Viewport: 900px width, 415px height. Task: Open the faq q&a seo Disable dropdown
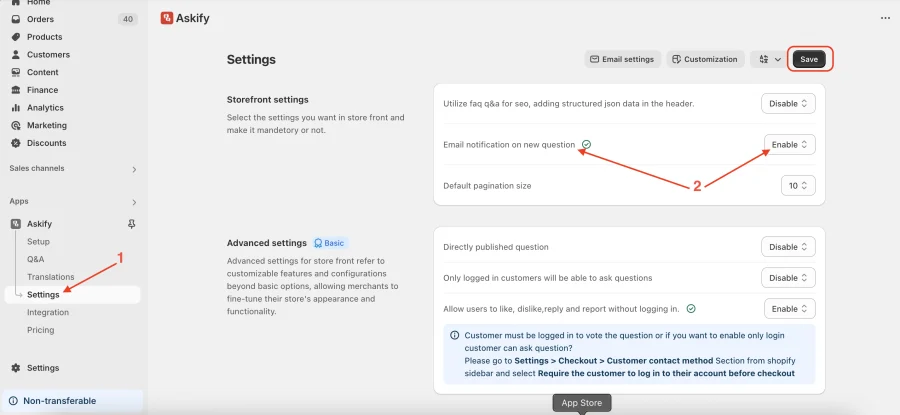click(x=788, y=104)
